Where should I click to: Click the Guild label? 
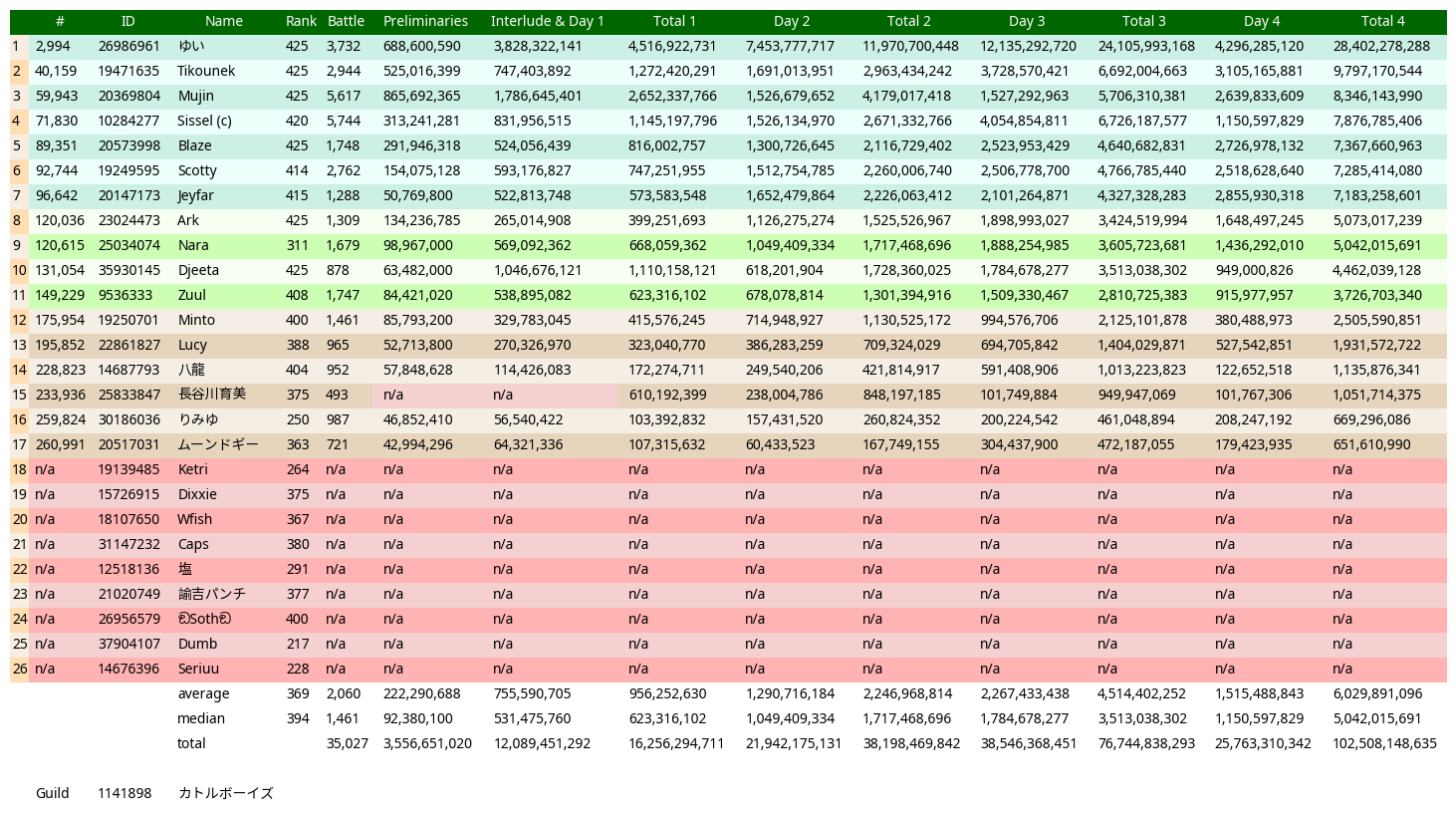tap(52, 793)
